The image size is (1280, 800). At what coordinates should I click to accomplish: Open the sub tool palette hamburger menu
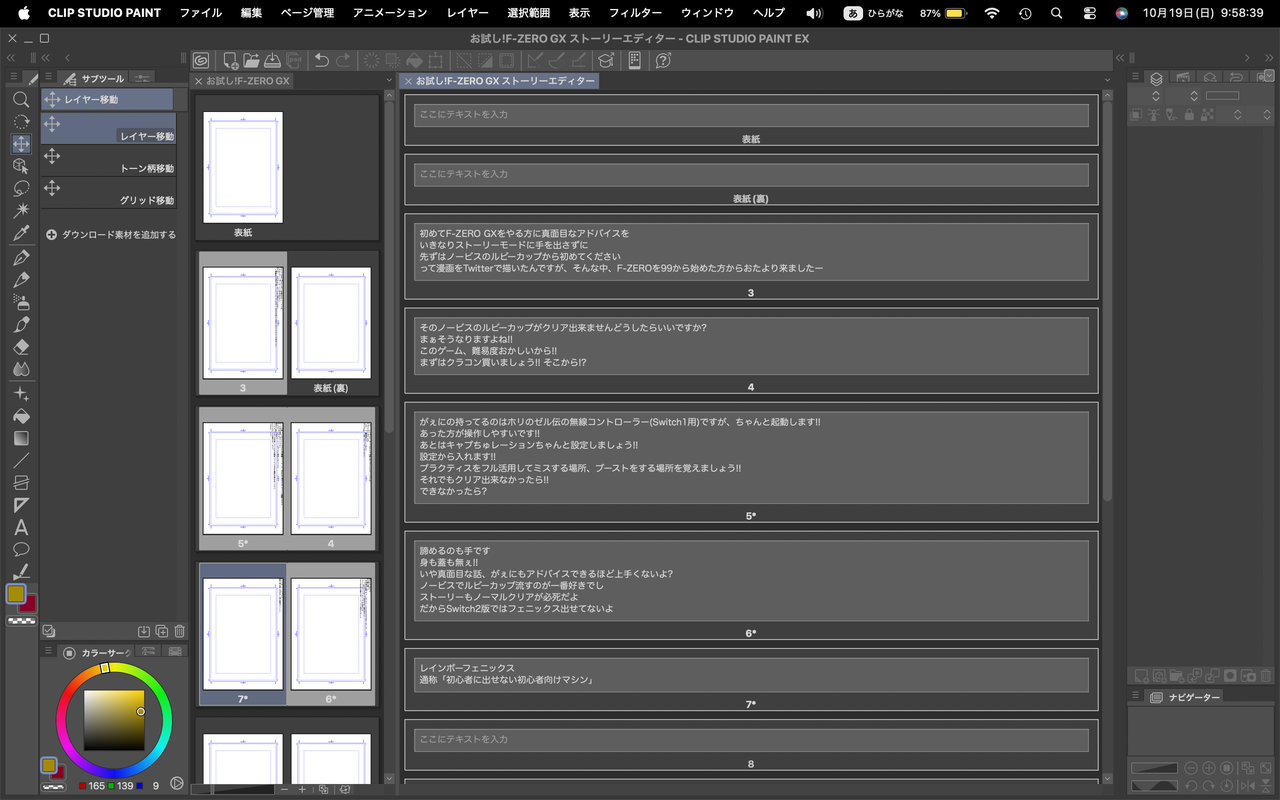(46, 78)
